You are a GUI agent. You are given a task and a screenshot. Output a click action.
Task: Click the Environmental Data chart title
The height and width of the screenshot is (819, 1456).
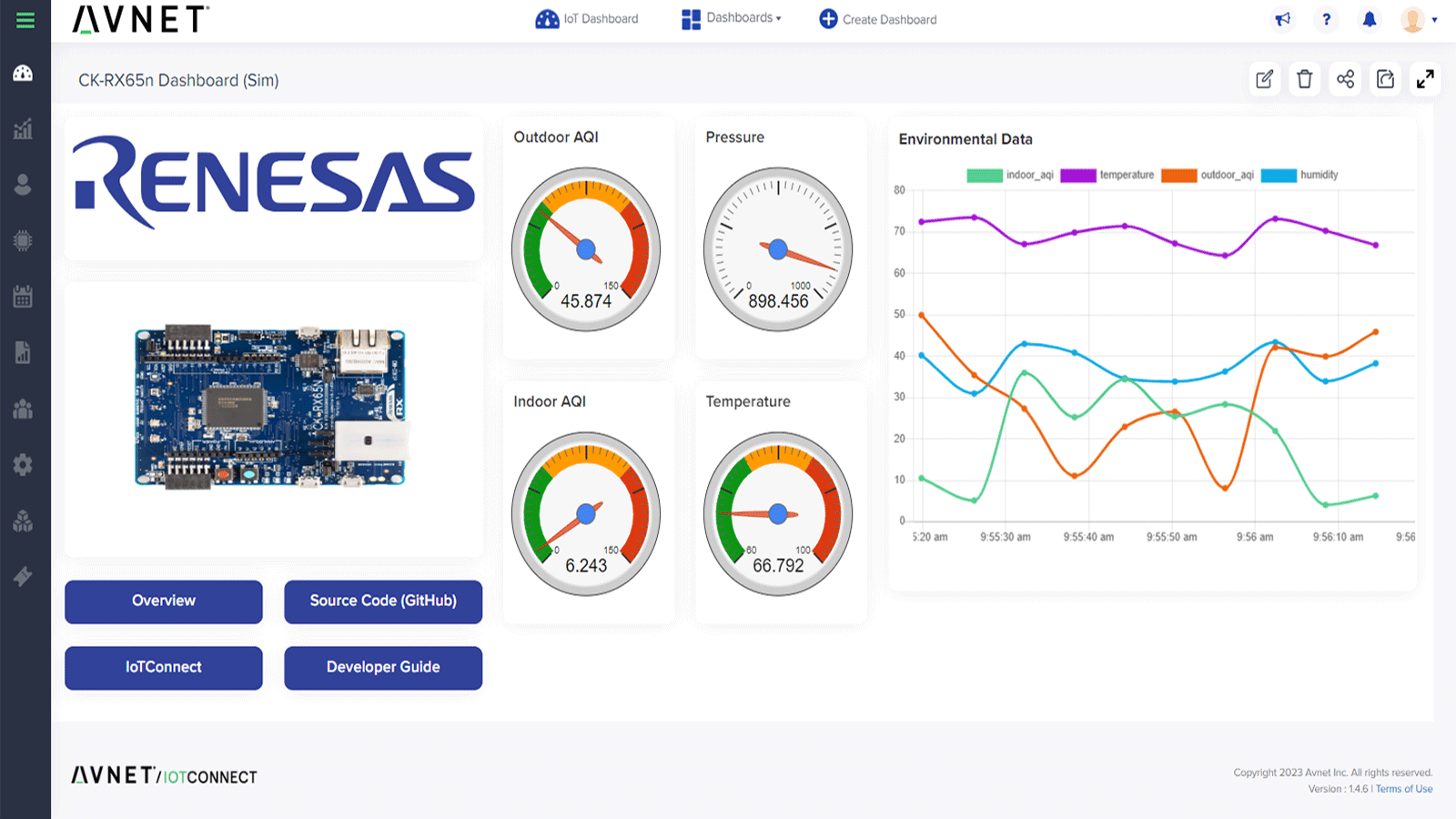pyautogui.click(x=966, y=139)
